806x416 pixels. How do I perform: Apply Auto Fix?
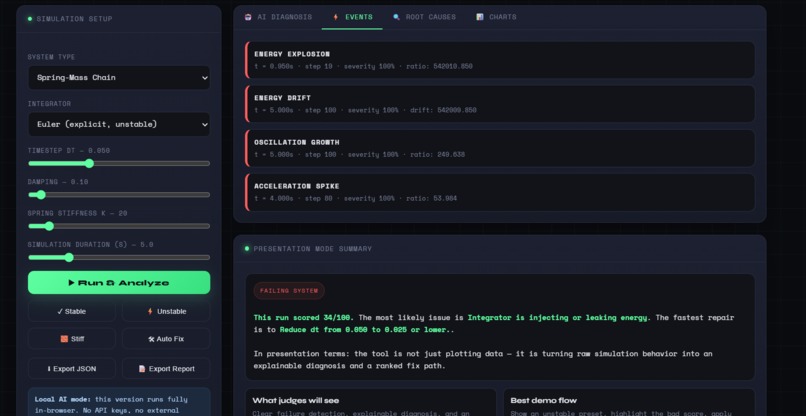(166, 339)
